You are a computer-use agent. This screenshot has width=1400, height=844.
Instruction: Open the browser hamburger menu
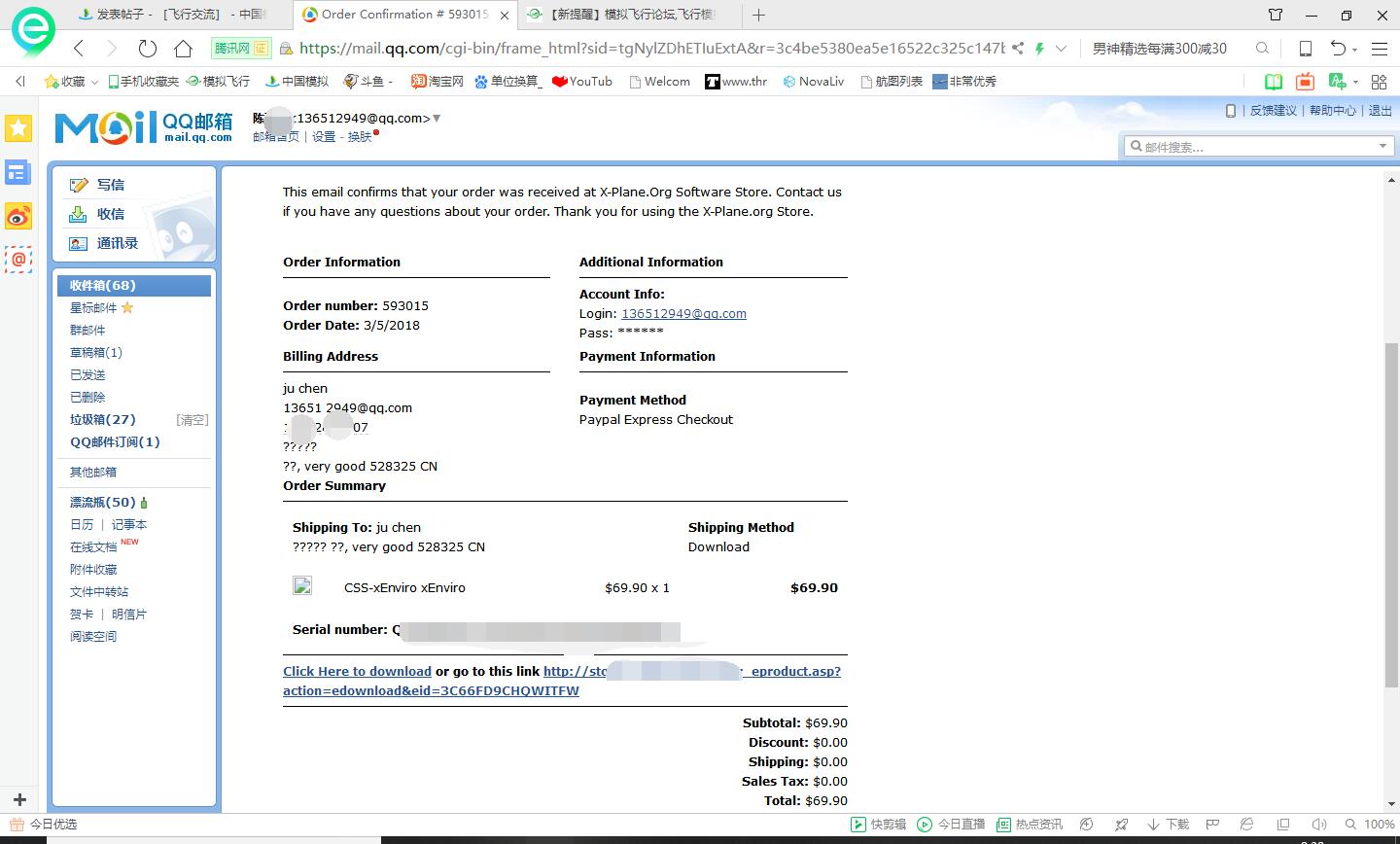[1380, 48]
